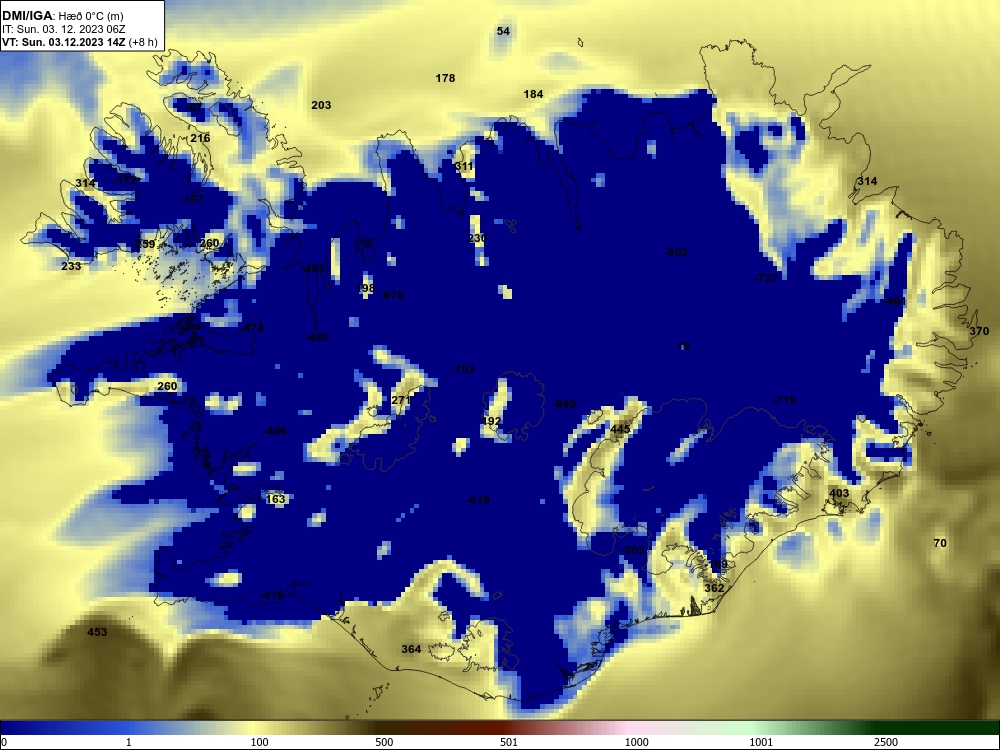The height and width of the screenshot is (750, 1000).
Task: Click the legend tick label 0
Action: (4, 742)
